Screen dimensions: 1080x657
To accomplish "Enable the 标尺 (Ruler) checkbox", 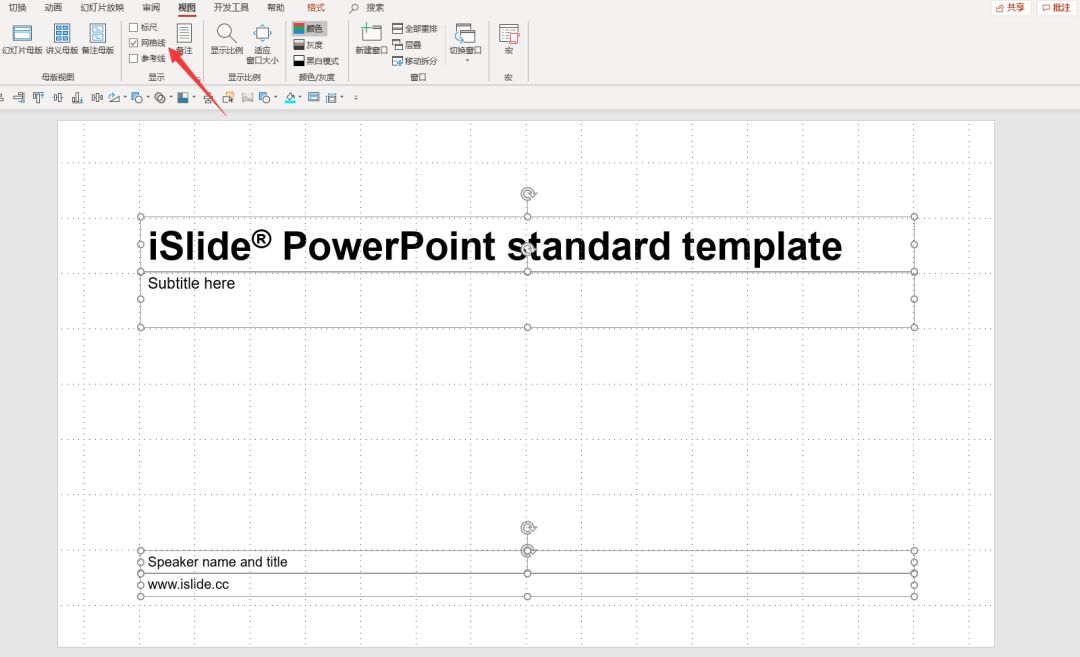I will [134, 27].
